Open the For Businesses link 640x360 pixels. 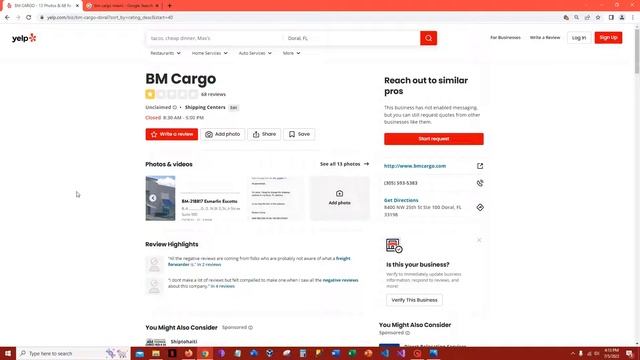(505, 38)
